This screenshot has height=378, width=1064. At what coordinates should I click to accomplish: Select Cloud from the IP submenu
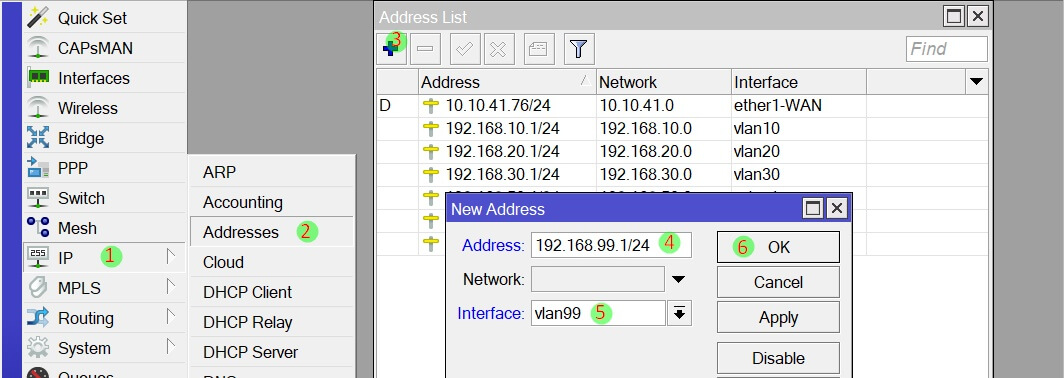coord(271,262)
